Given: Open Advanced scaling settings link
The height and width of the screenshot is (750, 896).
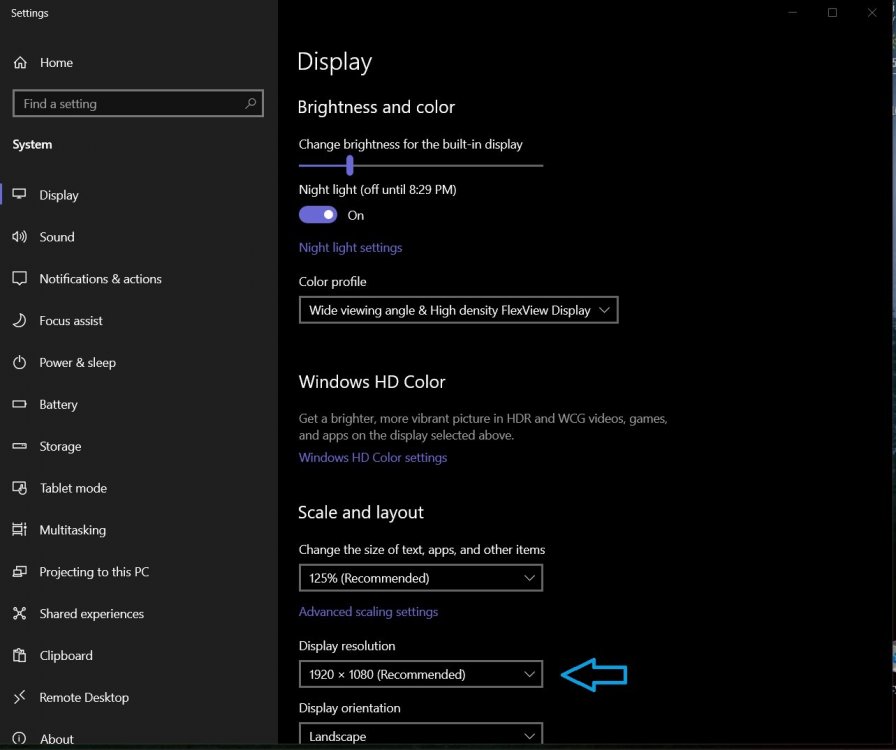Looking at the screenshot, I should (x=368, y=612).
